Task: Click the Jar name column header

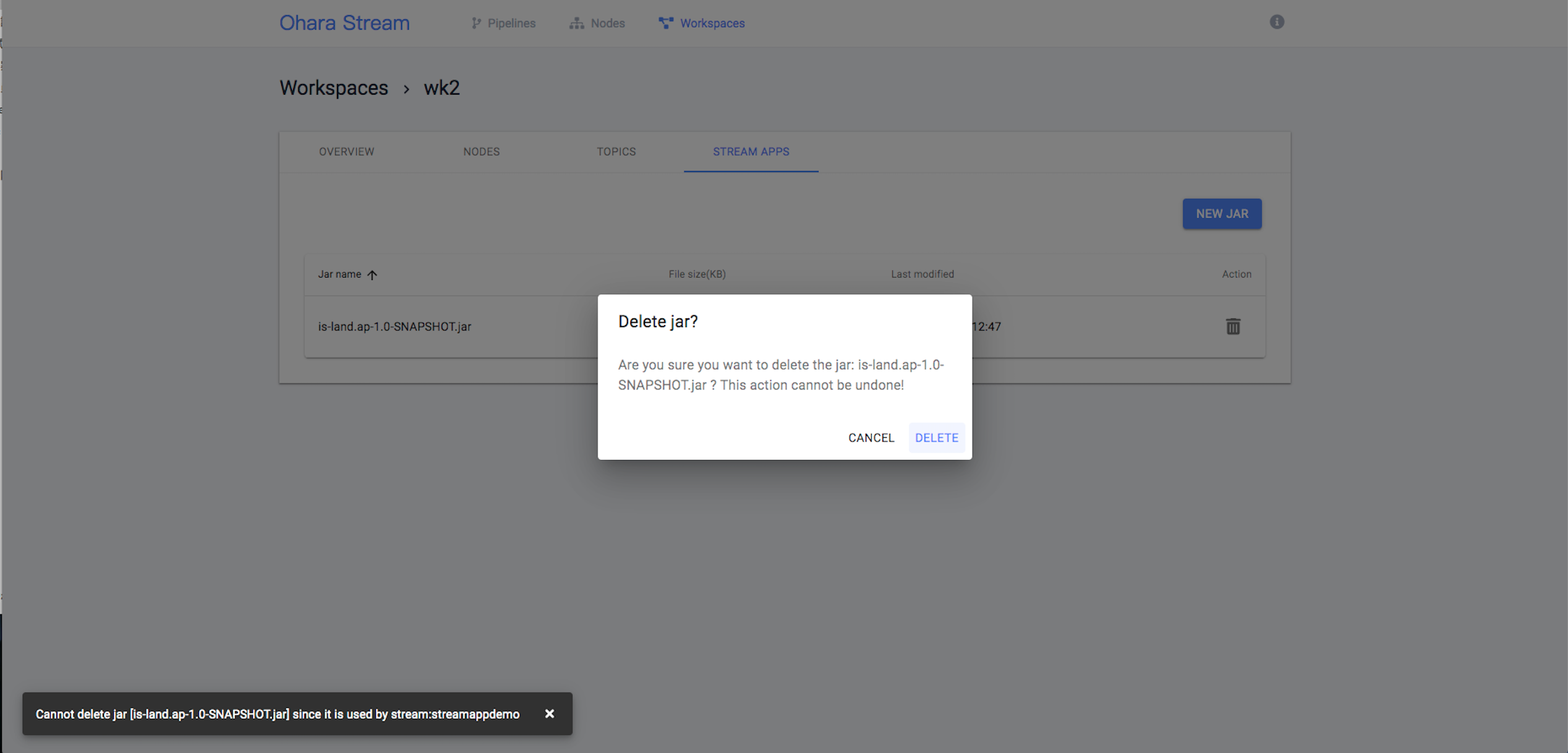Action: [339, 274]
